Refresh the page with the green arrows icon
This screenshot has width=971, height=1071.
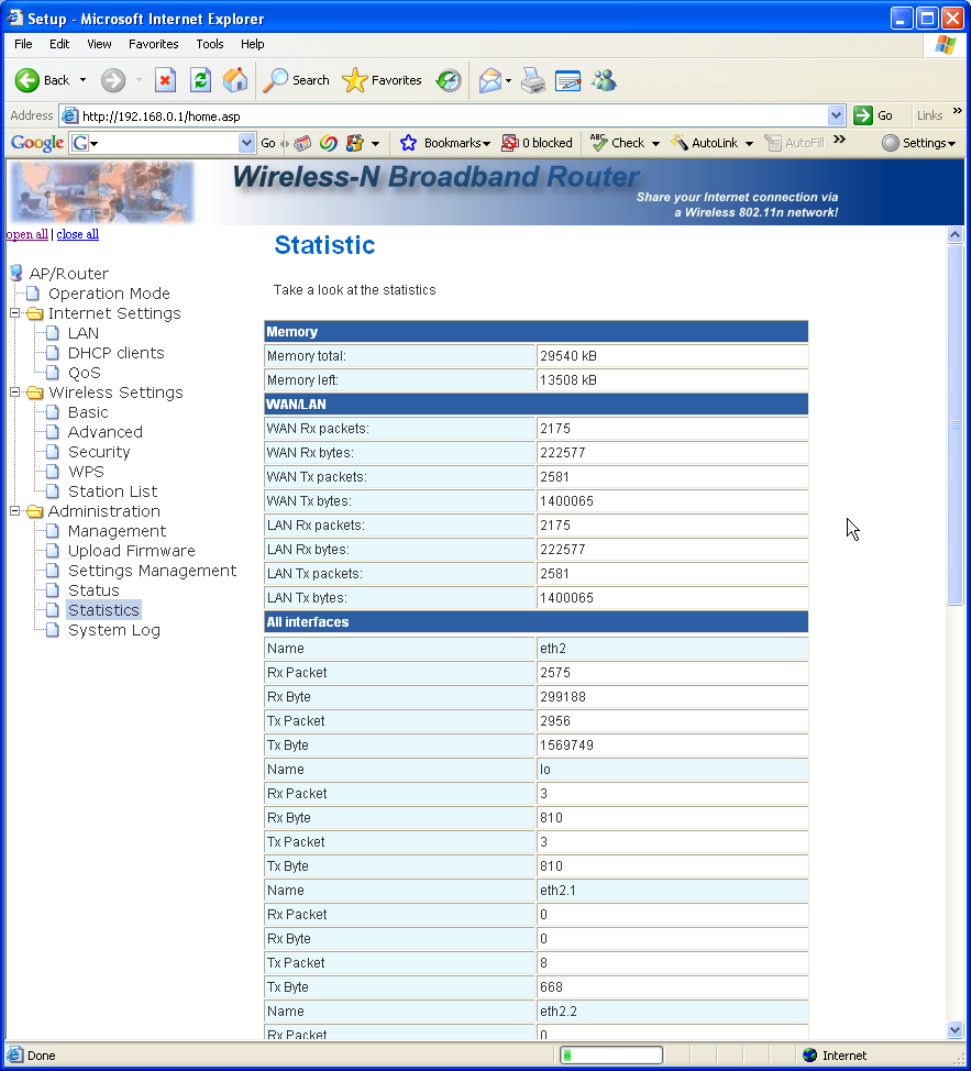tap(200, 81)
